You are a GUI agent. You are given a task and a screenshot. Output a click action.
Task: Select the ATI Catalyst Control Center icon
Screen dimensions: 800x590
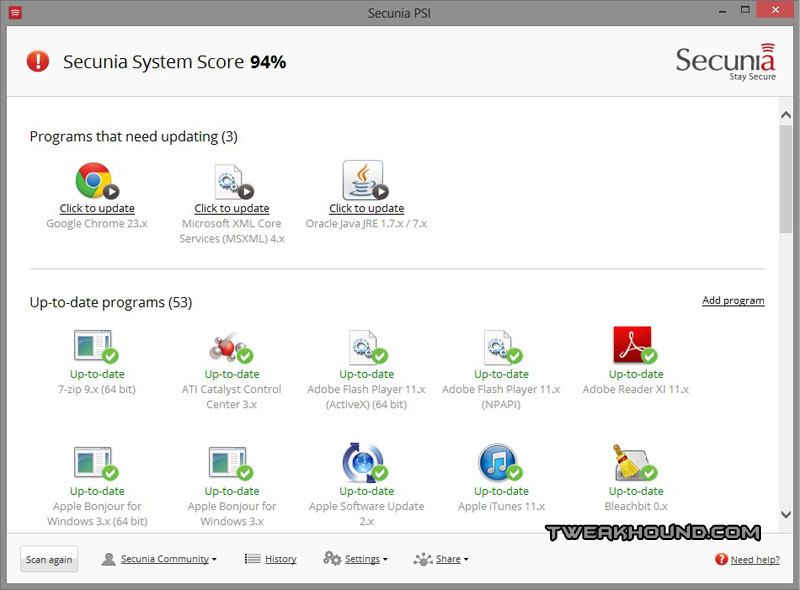pos(231,347)
